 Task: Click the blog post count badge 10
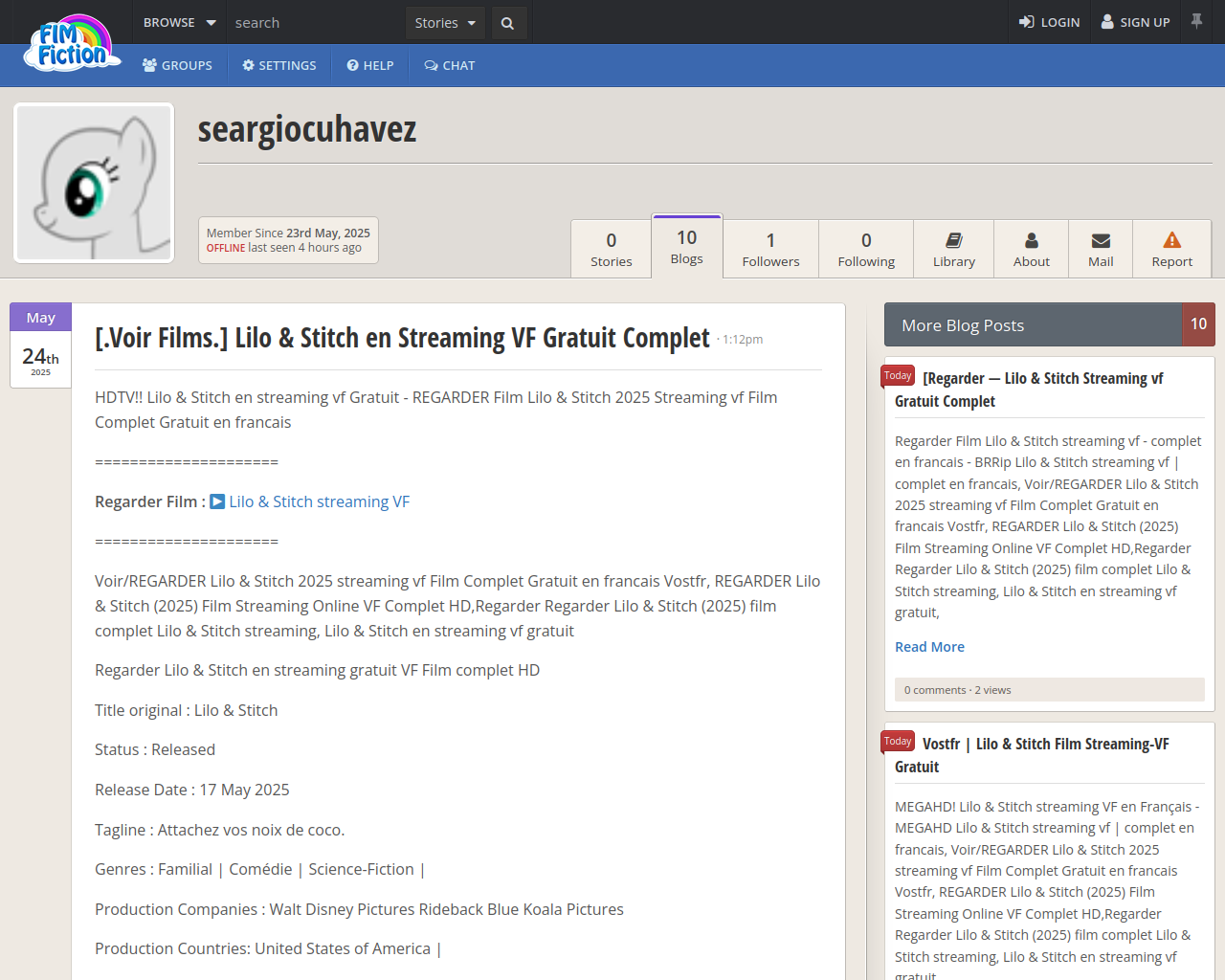point(1198,324)
